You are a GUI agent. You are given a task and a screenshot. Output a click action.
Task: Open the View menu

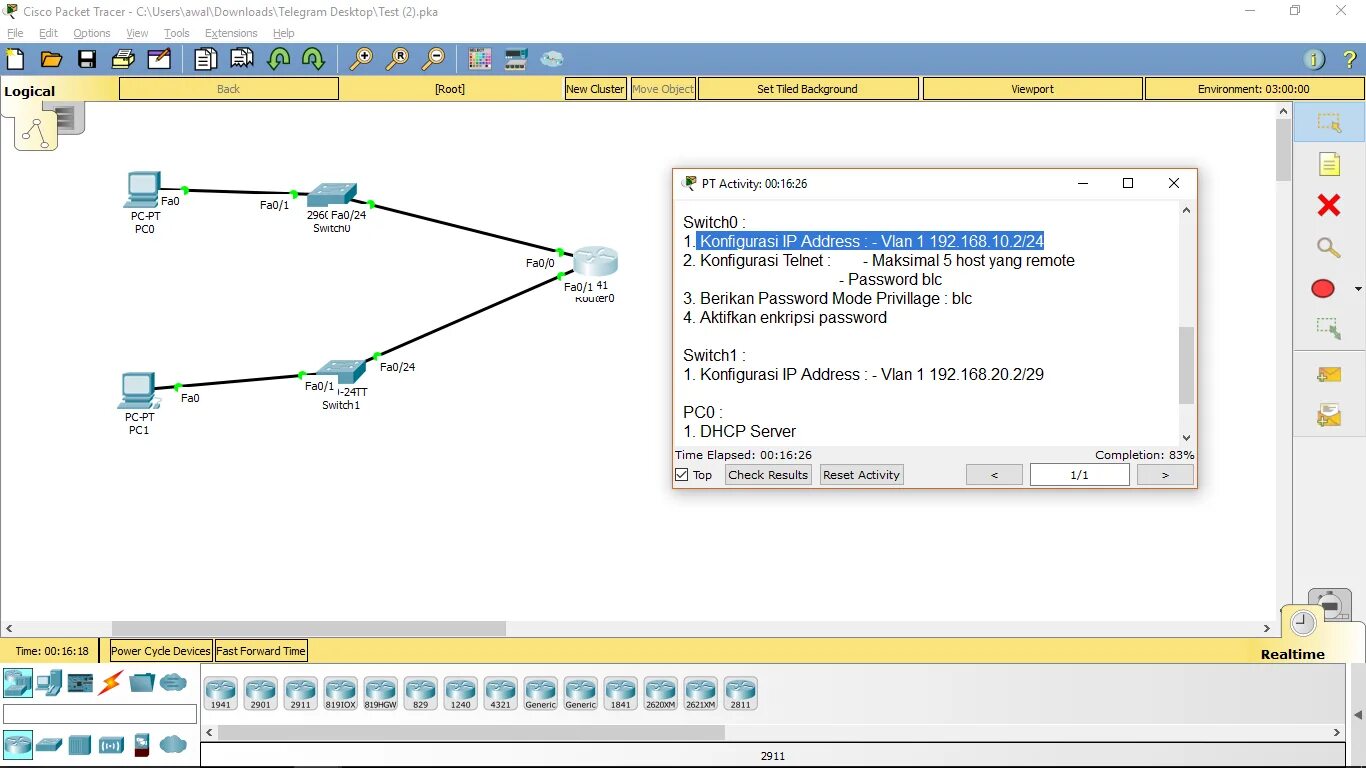(x=137, y=33)
